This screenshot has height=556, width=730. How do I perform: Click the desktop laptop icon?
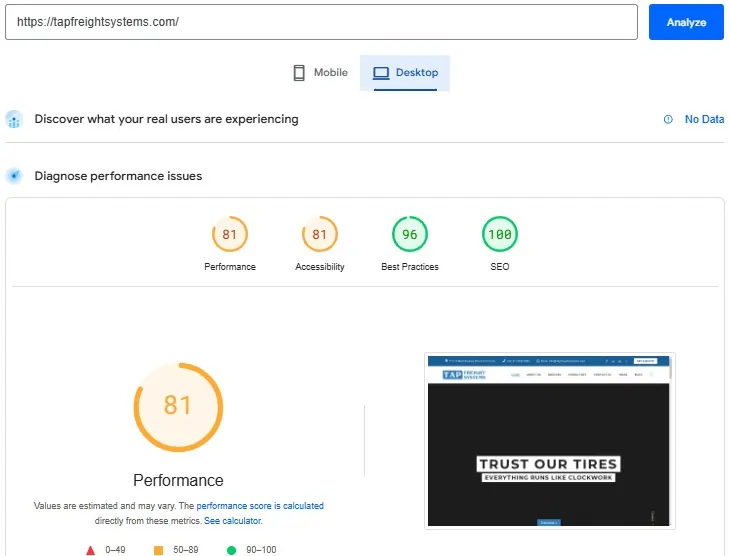pos(381,73)
